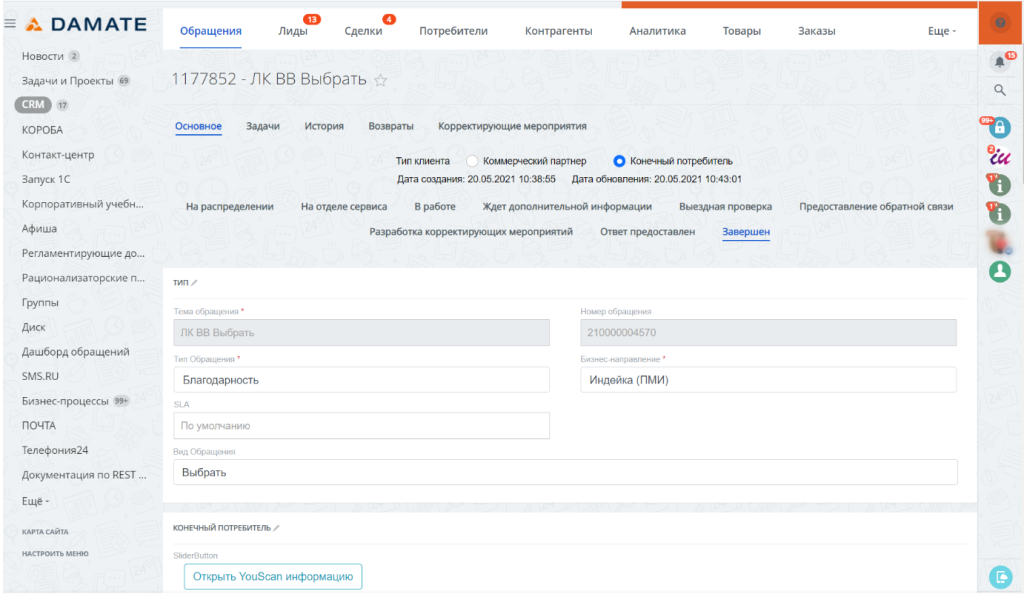Viewport: 1024px width, 594px height.
Task: Switch to Обращения tab
Action: pyautogui.click(x=210, y=31)
